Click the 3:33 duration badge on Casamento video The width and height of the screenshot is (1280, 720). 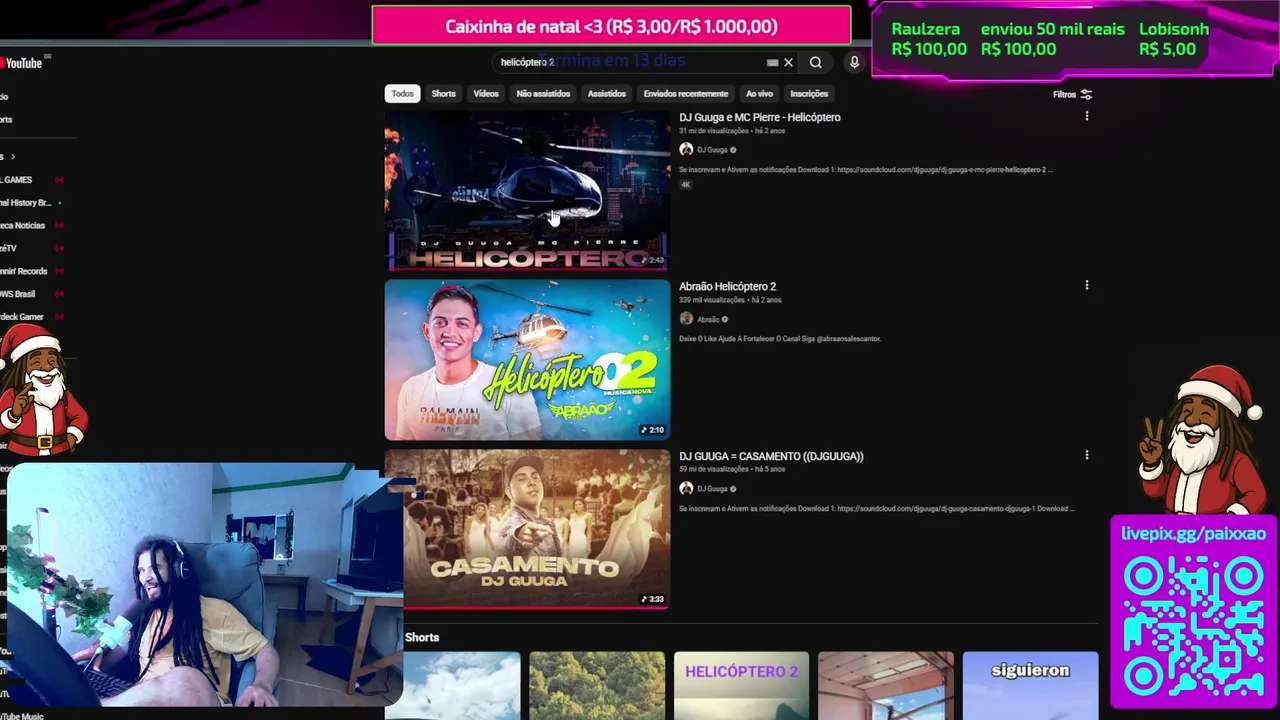tap(653, 599)
